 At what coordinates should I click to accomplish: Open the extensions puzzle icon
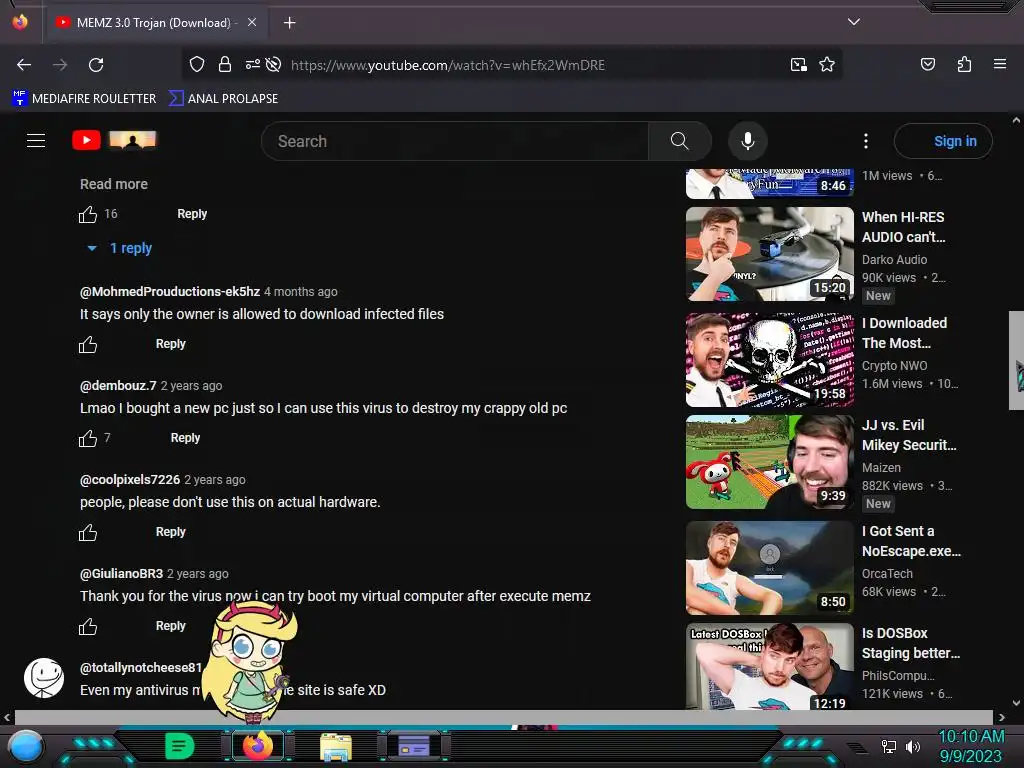(964, 64)
